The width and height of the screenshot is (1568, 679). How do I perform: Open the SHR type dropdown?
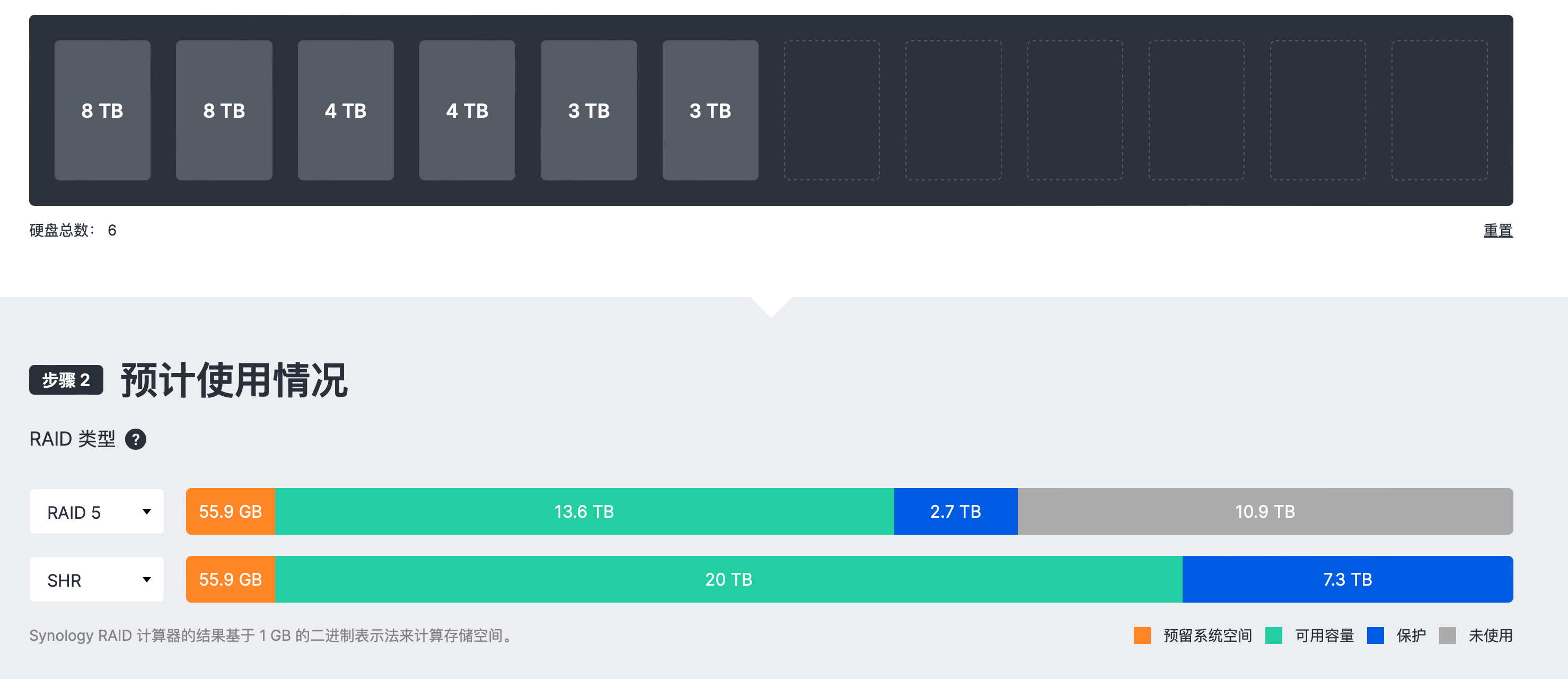click(x=97, y=579)
